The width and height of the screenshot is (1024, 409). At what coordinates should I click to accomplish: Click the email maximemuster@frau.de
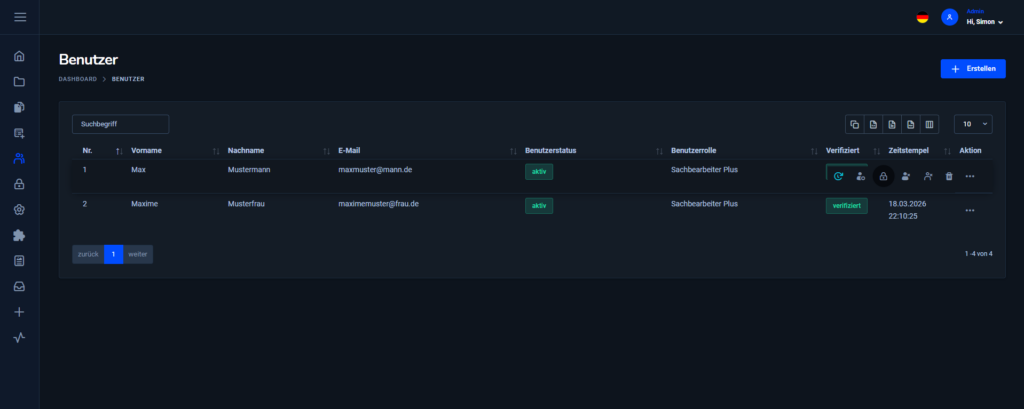tap(378, 203)
